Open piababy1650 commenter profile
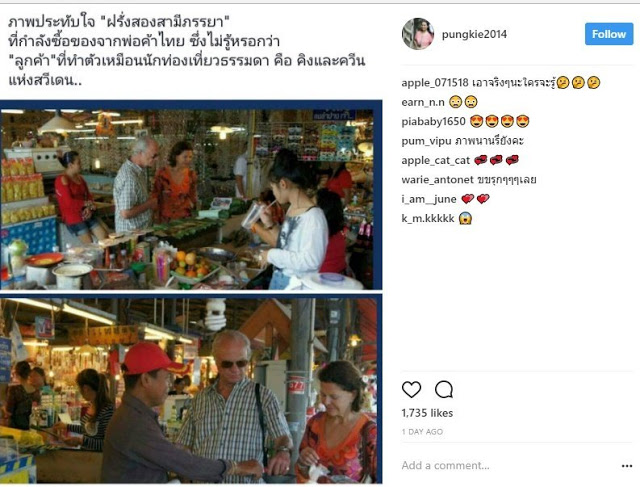The image size is (640, 487). (x=433, y=122)
